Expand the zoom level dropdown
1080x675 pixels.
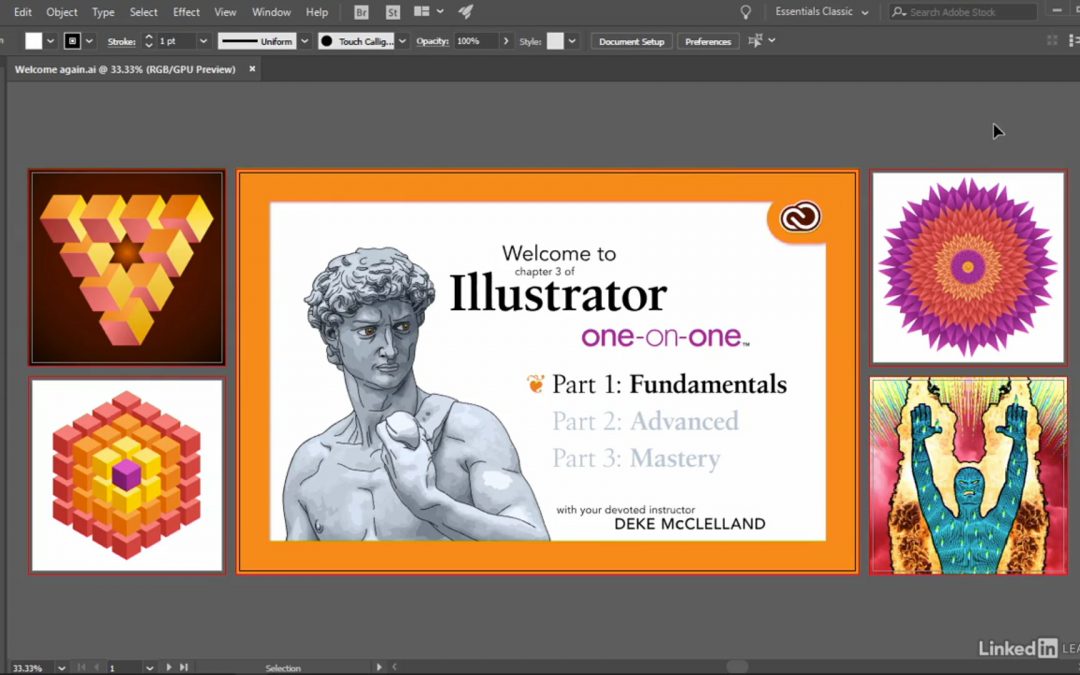(61, 667)
